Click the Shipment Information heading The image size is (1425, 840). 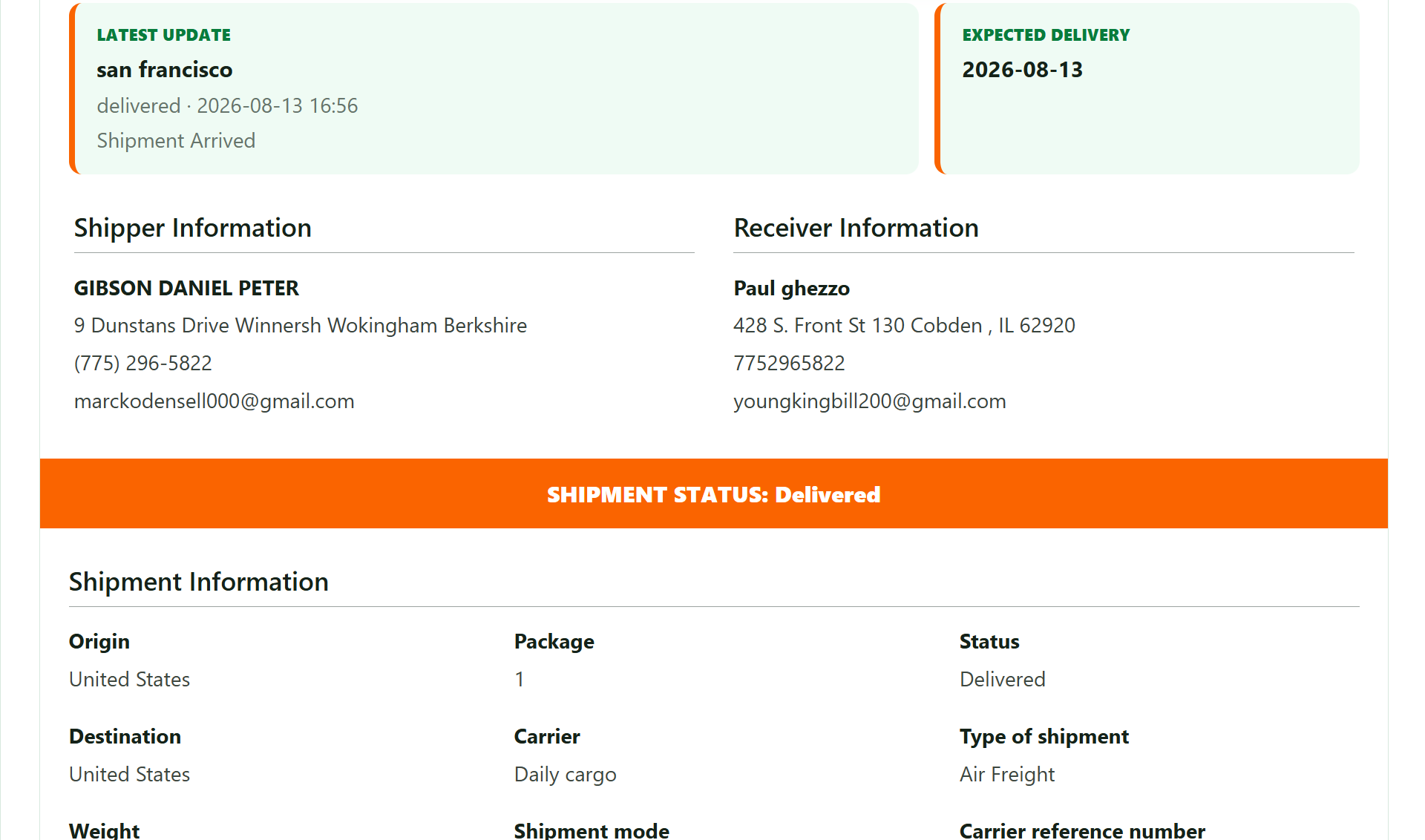(199, 582)
